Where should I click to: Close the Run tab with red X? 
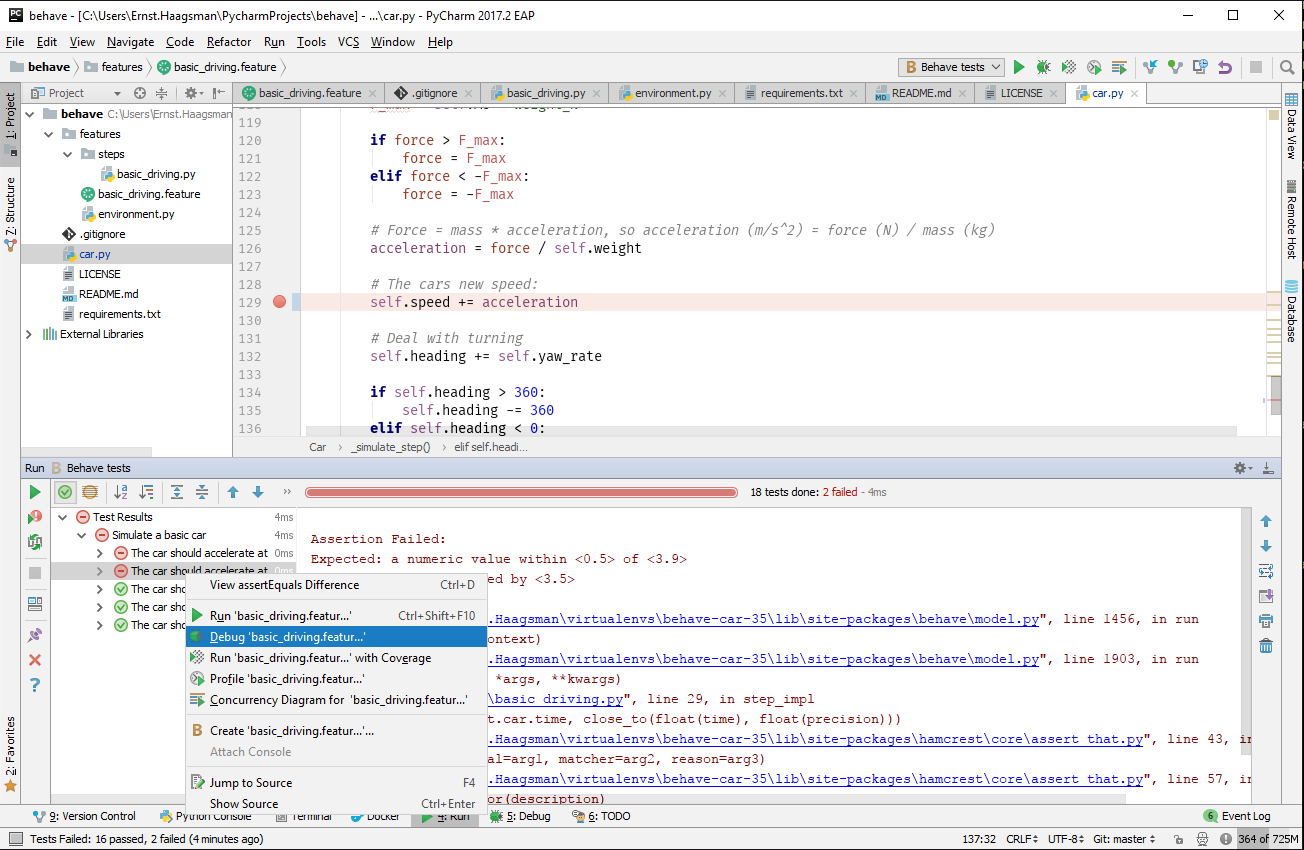[x=35, y=660]
